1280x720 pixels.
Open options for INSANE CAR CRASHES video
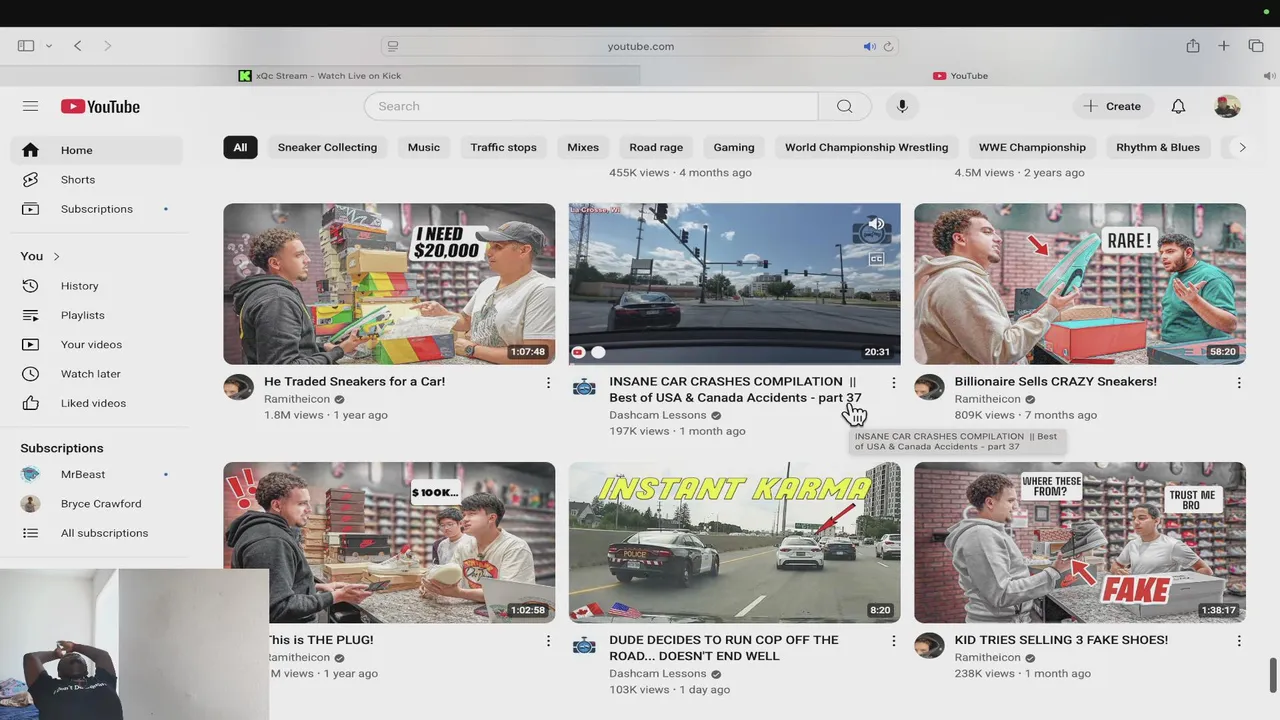coord(893,383)
